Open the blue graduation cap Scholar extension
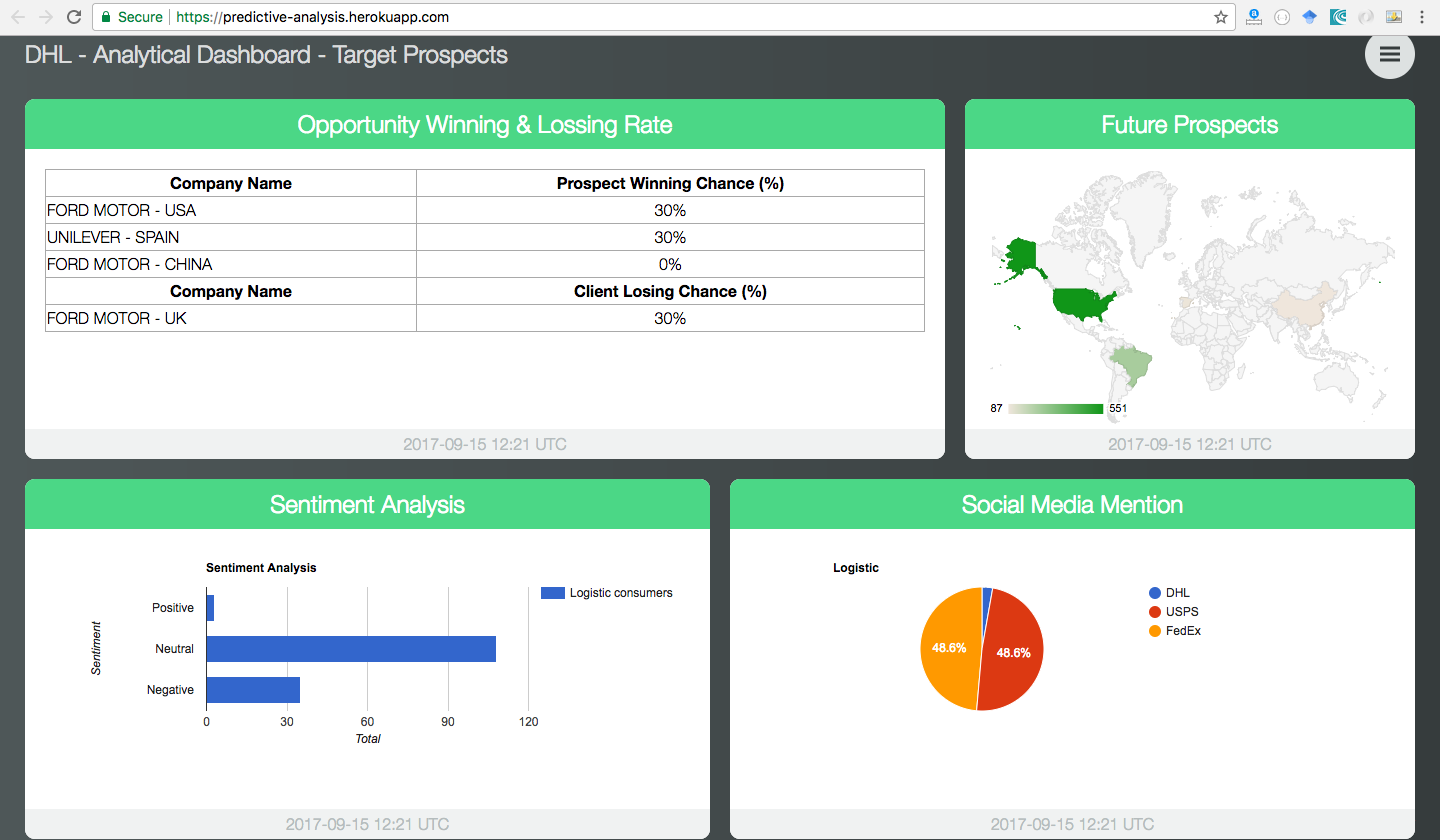Viewport: 1440px width, 840px height. pyautogui.click(x=1310, y=17)
